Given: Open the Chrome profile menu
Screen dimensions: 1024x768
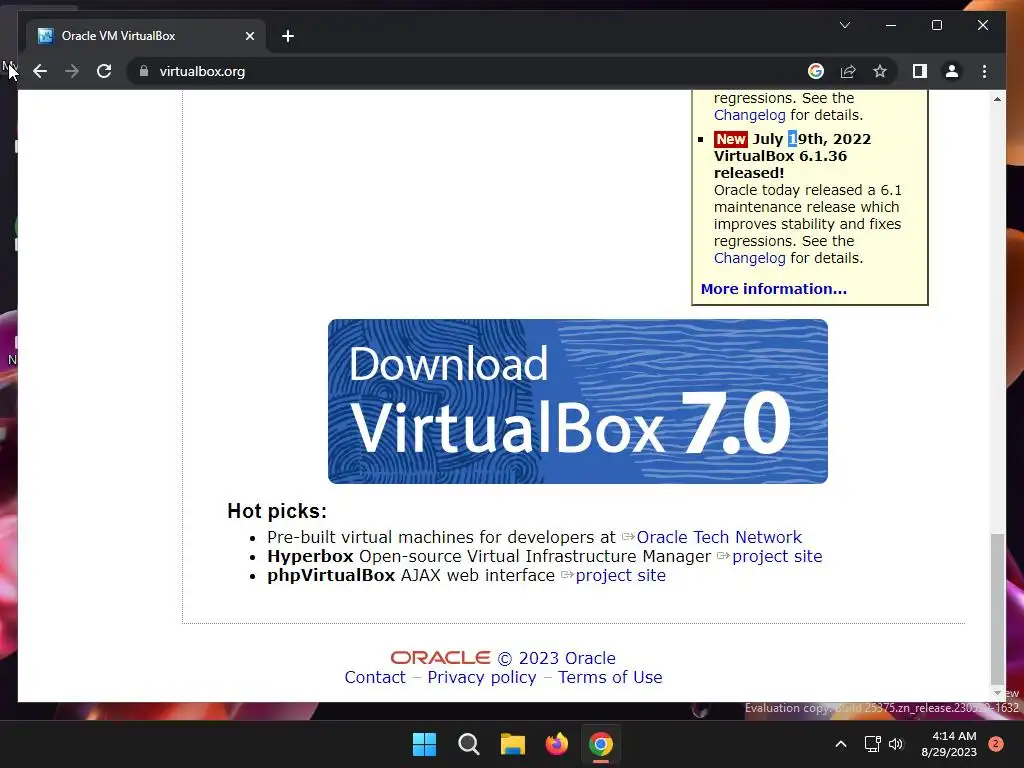Looking at the screenshot, I should pos(952,71).
